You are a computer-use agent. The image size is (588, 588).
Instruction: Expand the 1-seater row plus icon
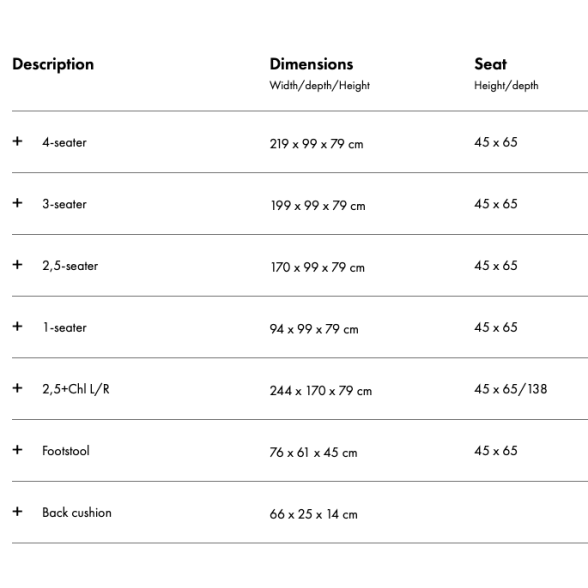coord(17,326)
